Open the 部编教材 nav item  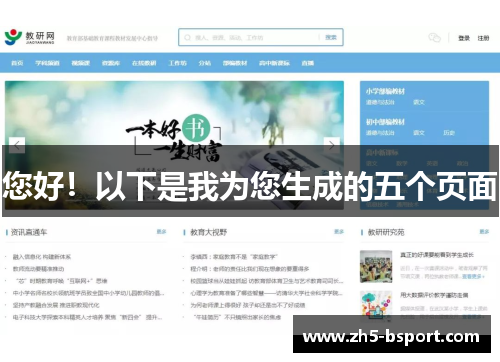pyautogui.click(x=235, y=63)
